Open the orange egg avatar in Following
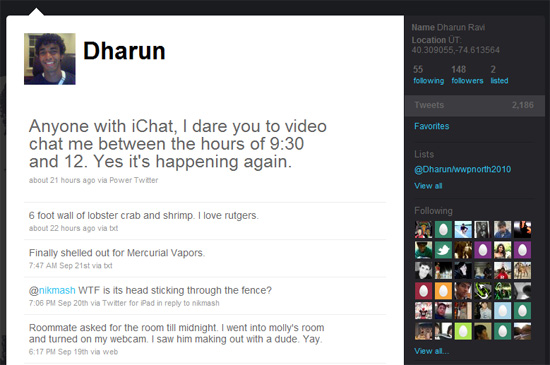Image resolution: width=550 pixels, height=365 pixels. (x=443, y=291)
